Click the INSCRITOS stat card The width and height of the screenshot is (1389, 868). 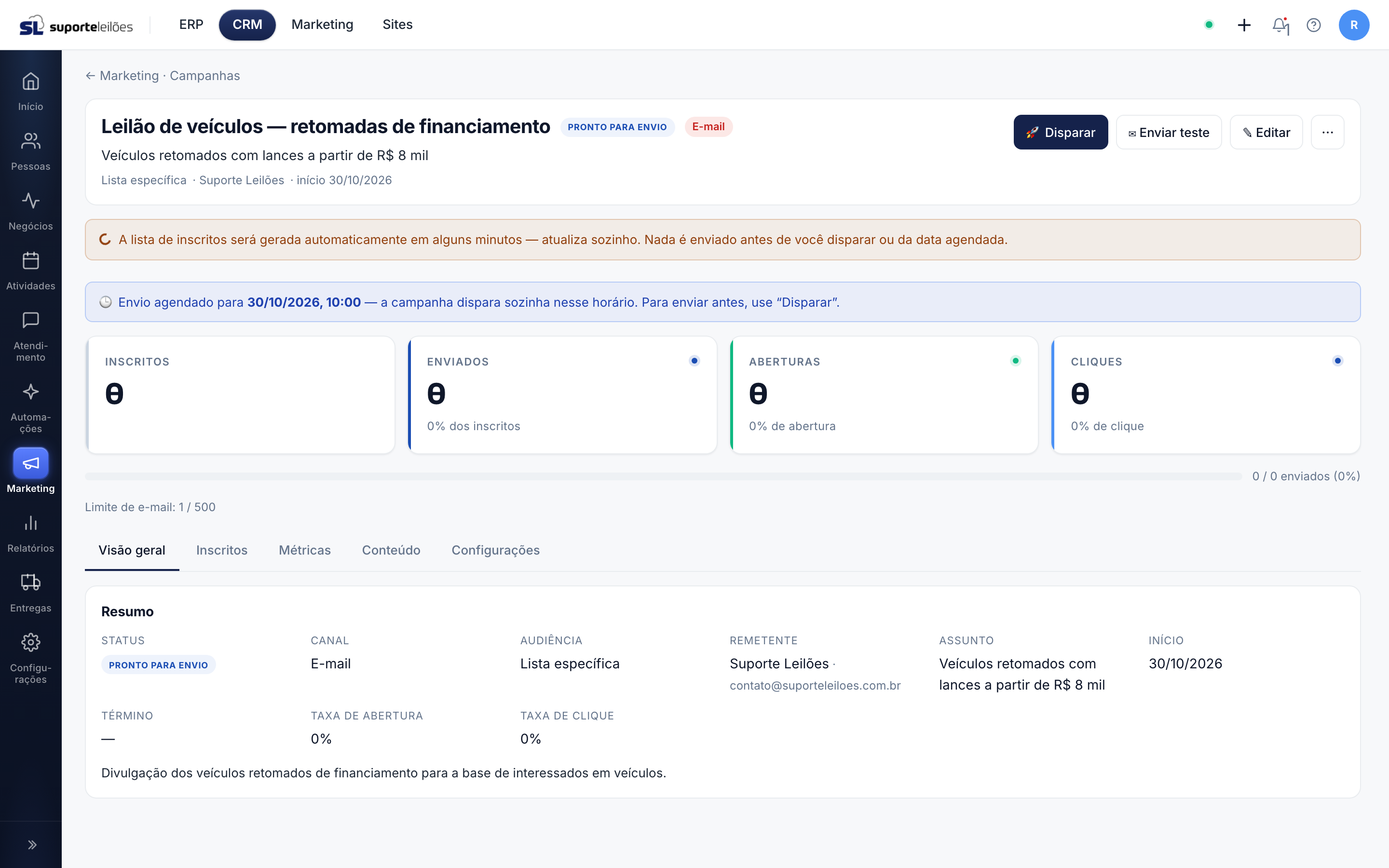coord(240,394)
